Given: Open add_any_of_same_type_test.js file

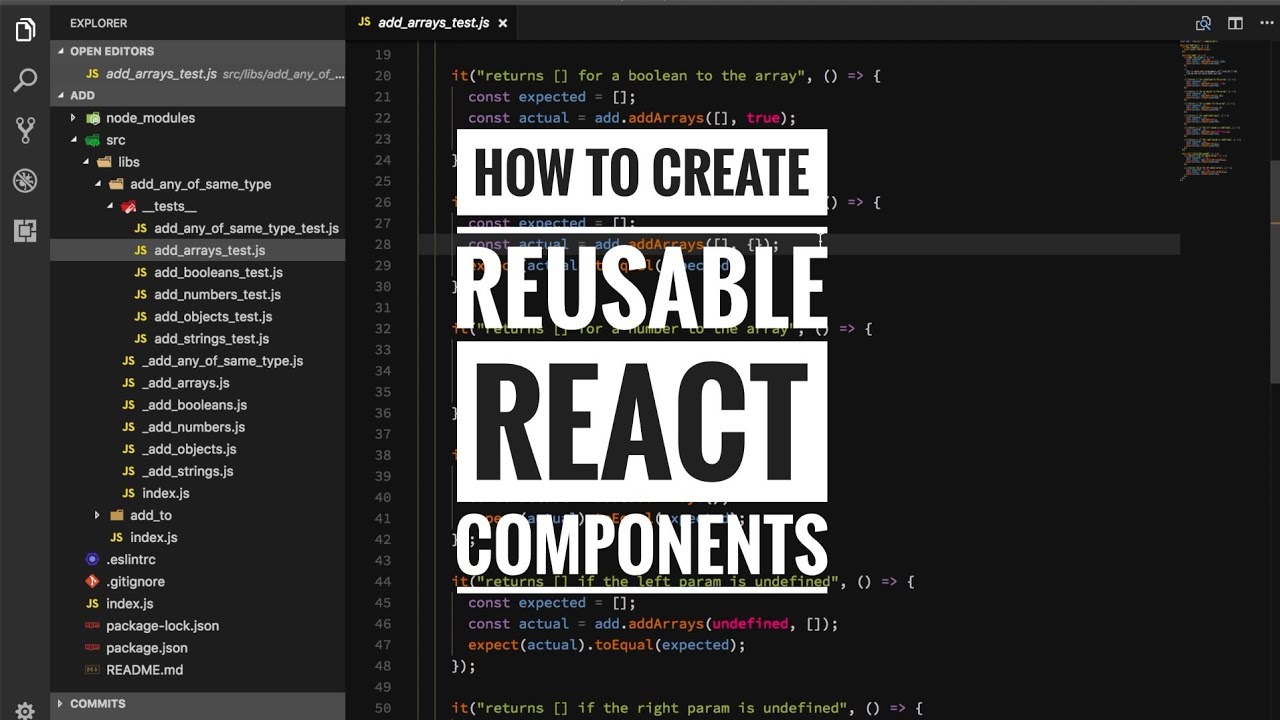Looking at the screenshot, I should click(x=198, y=228).
